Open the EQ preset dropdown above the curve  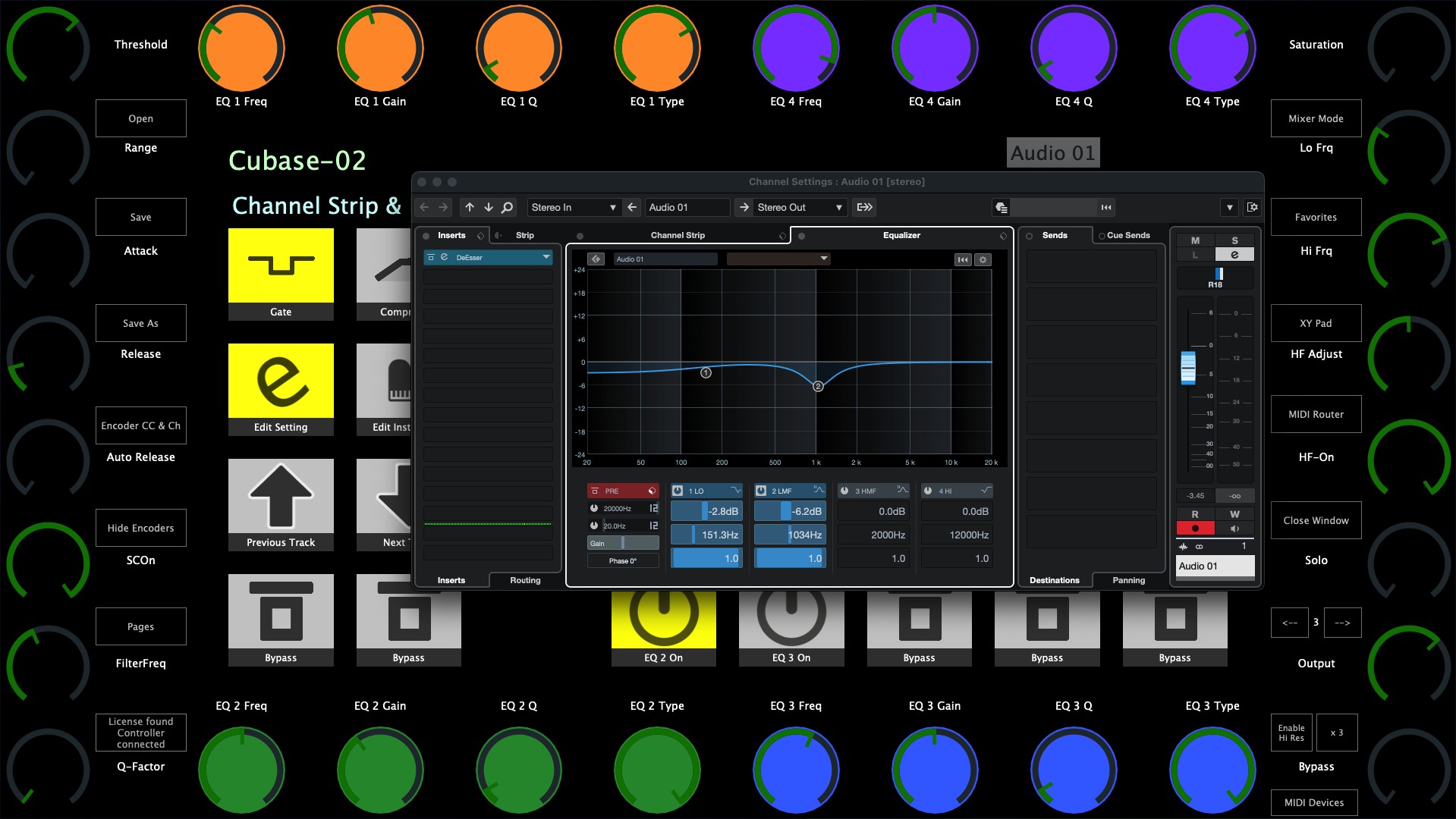[778, 259]
